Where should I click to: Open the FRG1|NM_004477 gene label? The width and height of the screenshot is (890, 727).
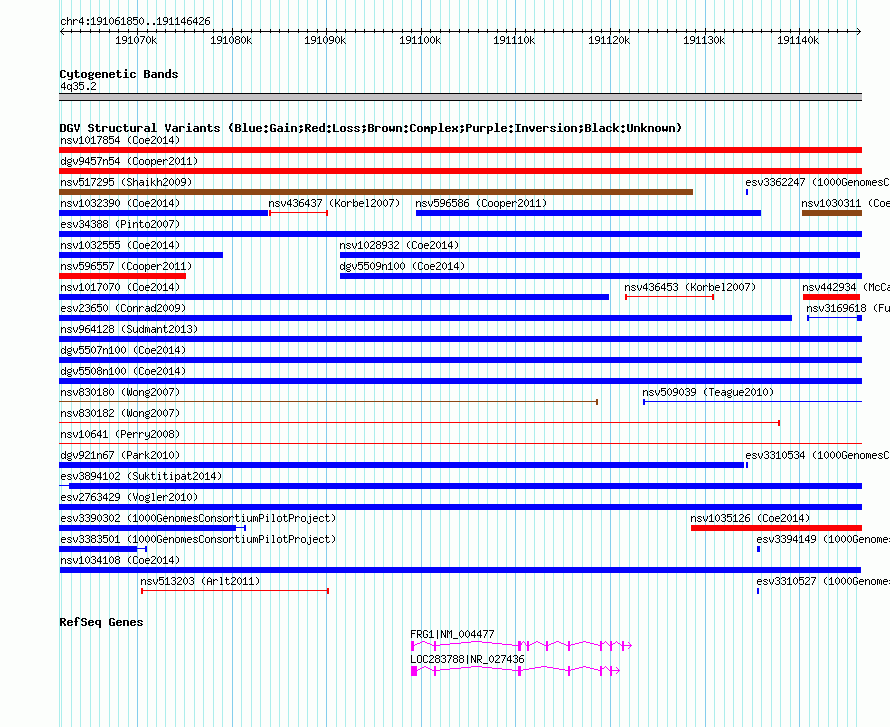click(452, 634)
